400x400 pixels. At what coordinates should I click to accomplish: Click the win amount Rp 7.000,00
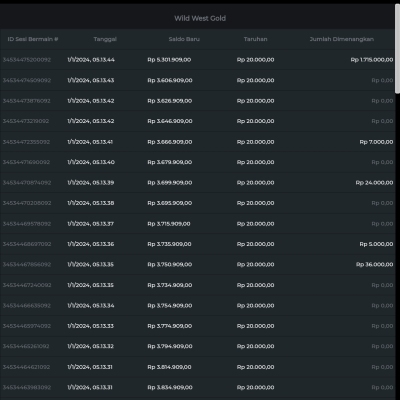376,142
